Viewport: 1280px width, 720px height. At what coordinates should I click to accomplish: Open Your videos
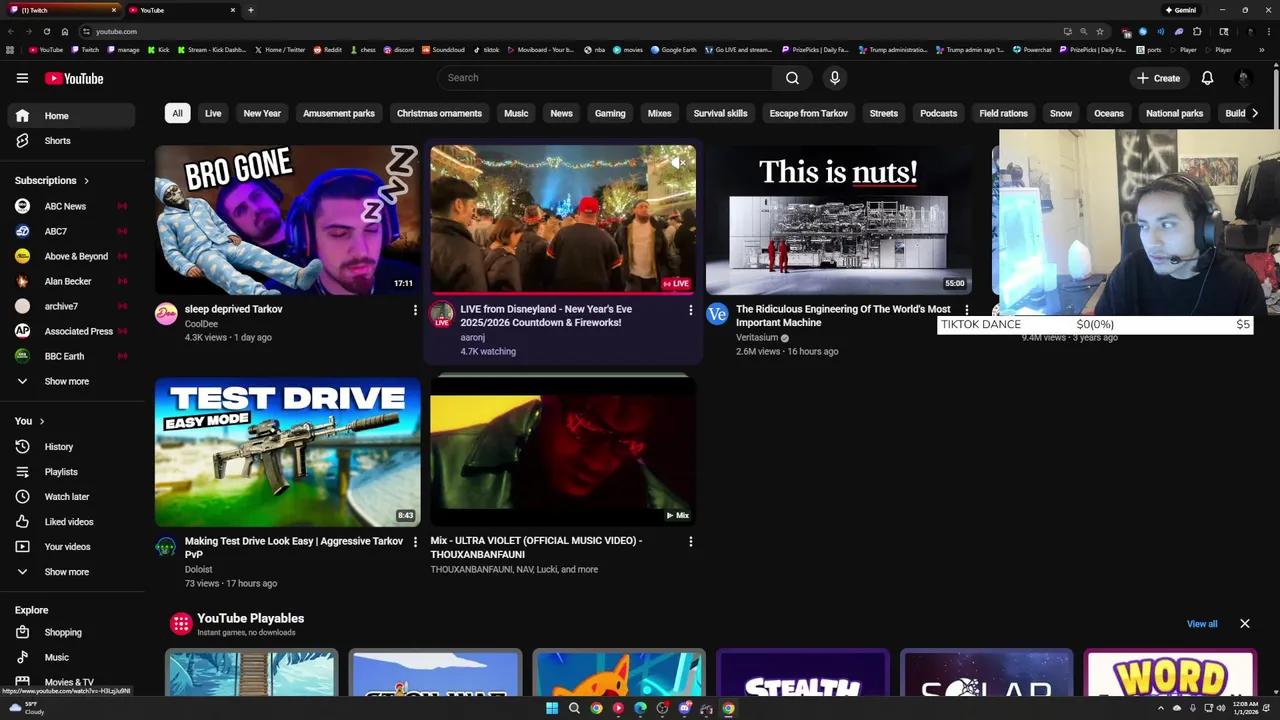pos(70,547)
